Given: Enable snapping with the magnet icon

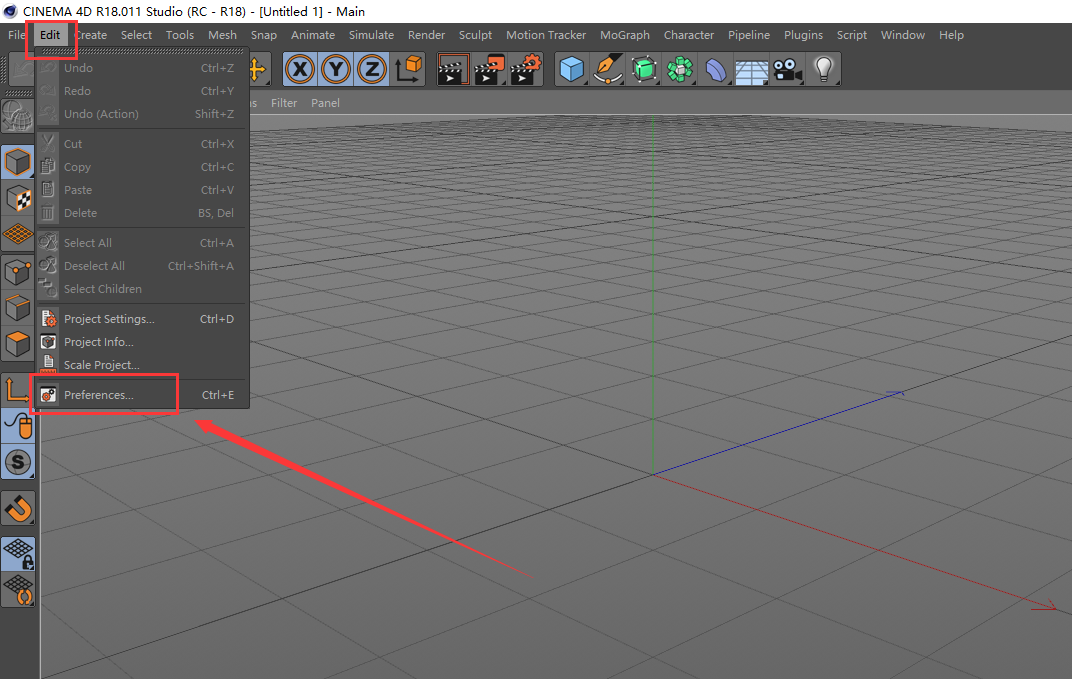Looking at the screenshot, I should click(17, 509).
